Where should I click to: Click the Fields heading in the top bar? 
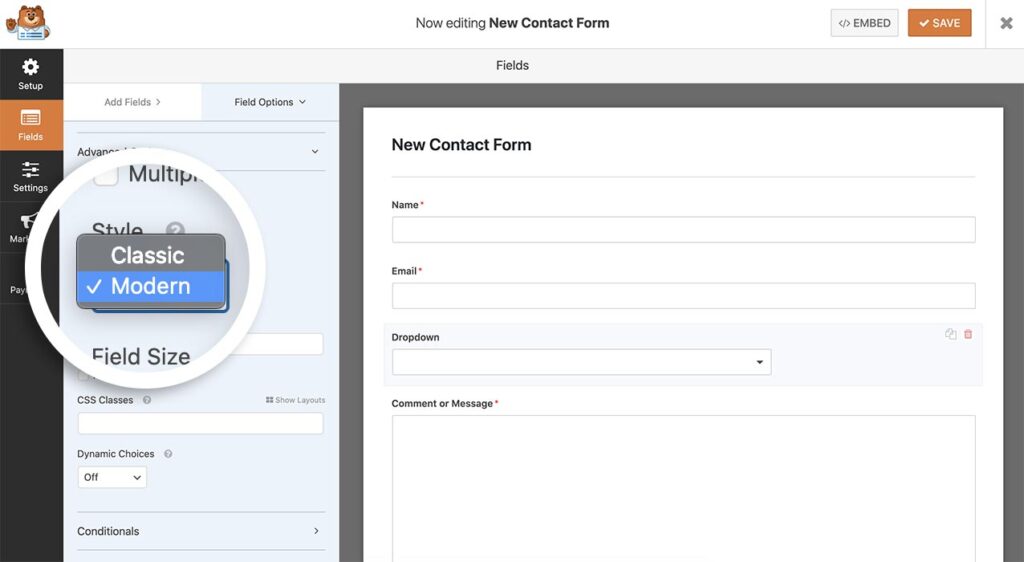pyautogui.click(x=512, y=65)
